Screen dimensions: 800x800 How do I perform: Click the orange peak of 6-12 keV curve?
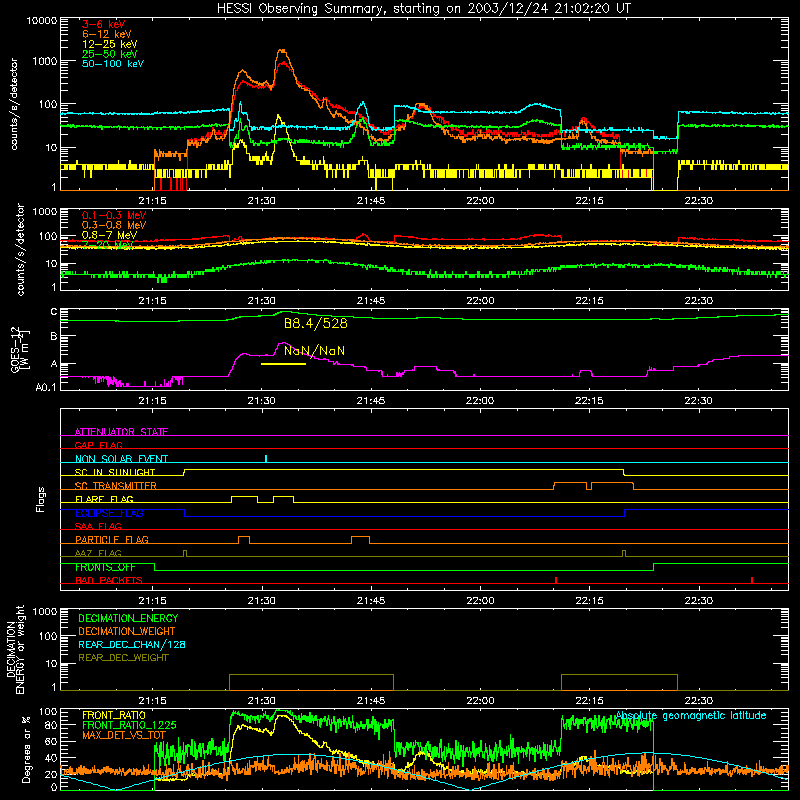[x=282, y=51]
